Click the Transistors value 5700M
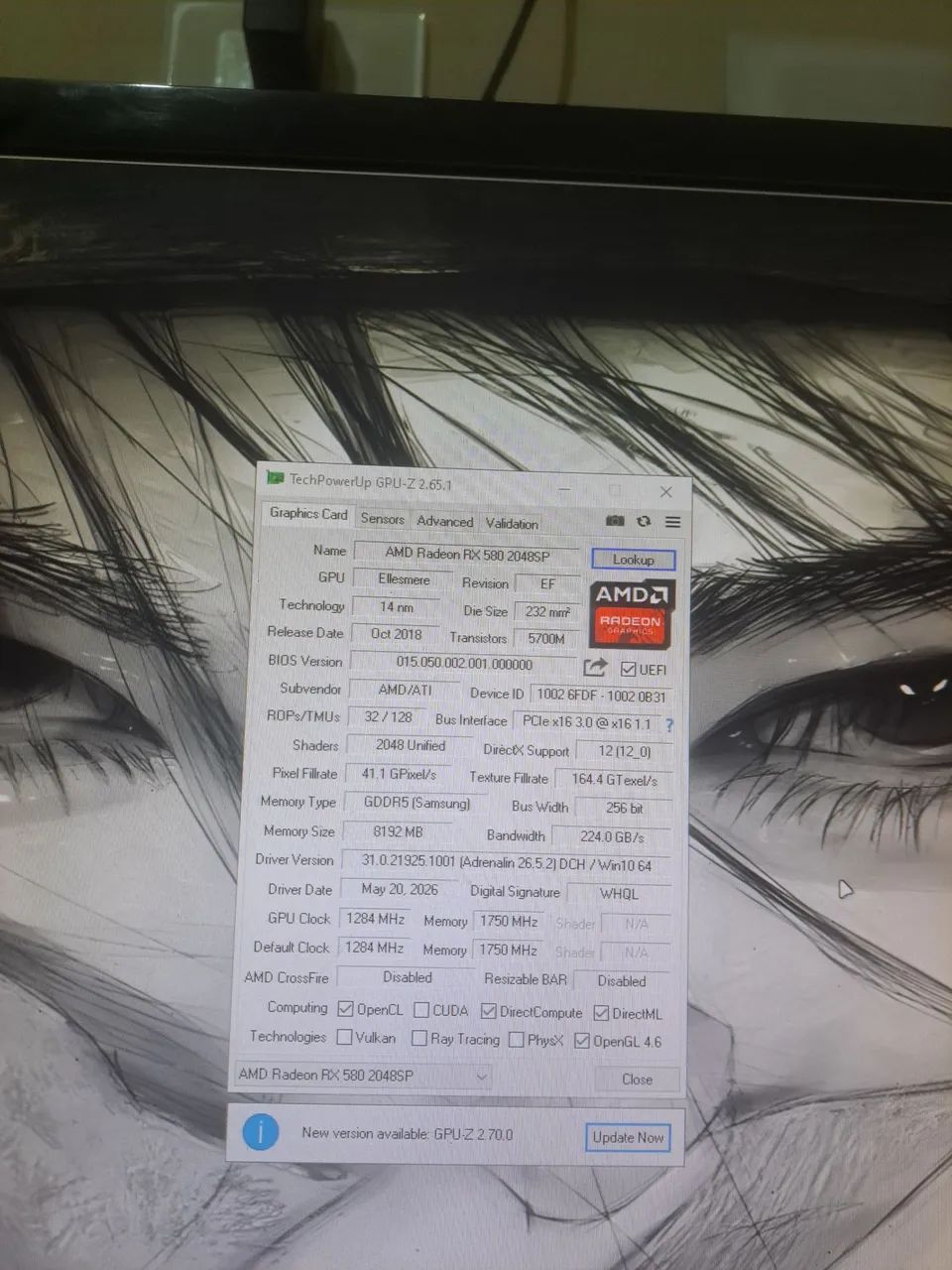Image resolution: width=952 pixels, height=1270 pixels. pyautogui.click(x=545, y=639)
